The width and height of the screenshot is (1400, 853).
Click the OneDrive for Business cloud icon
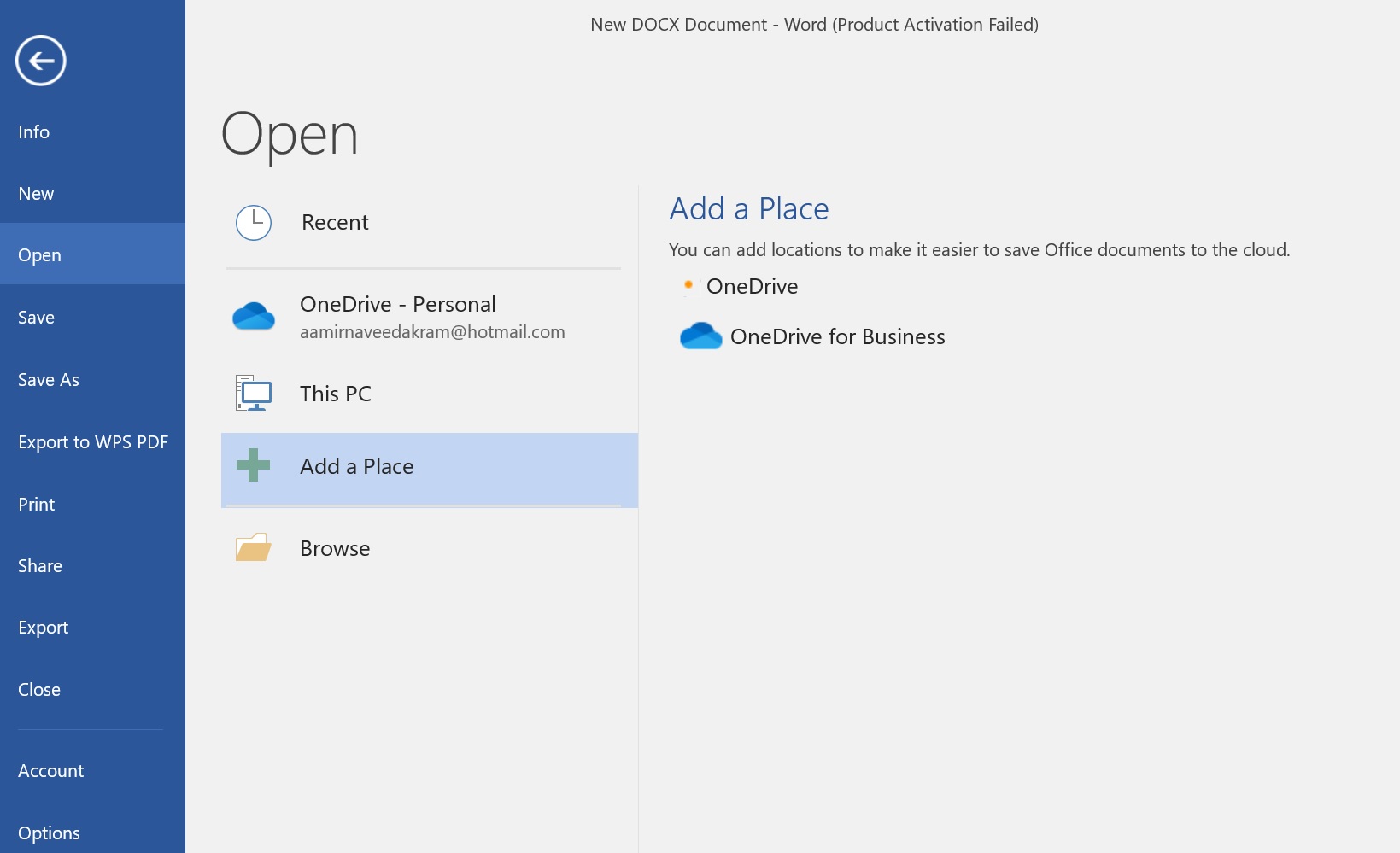pyautogui.click(x=700, y=336)
